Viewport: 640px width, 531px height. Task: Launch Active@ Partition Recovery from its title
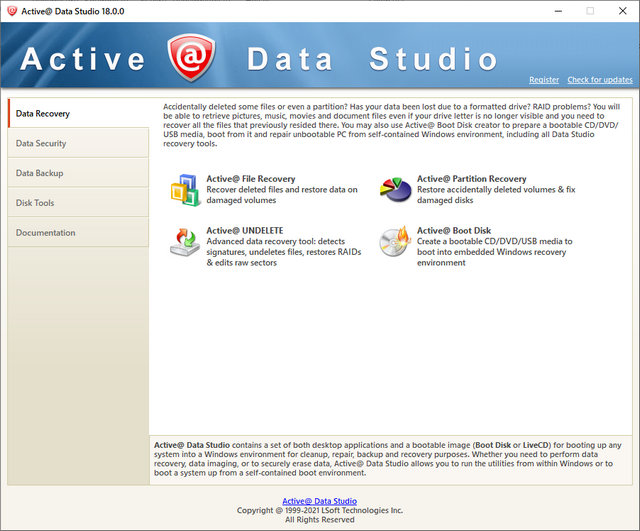tap(471, 179)
